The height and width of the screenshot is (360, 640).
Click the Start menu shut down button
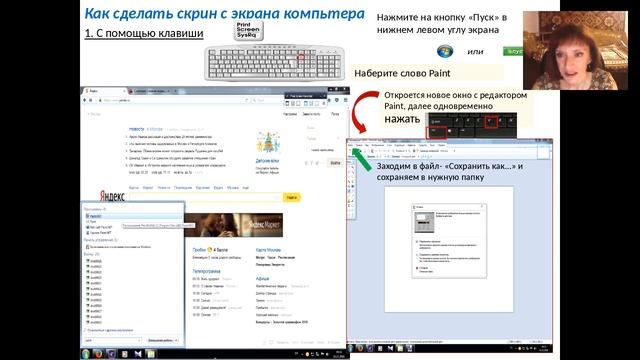(160, 340)
